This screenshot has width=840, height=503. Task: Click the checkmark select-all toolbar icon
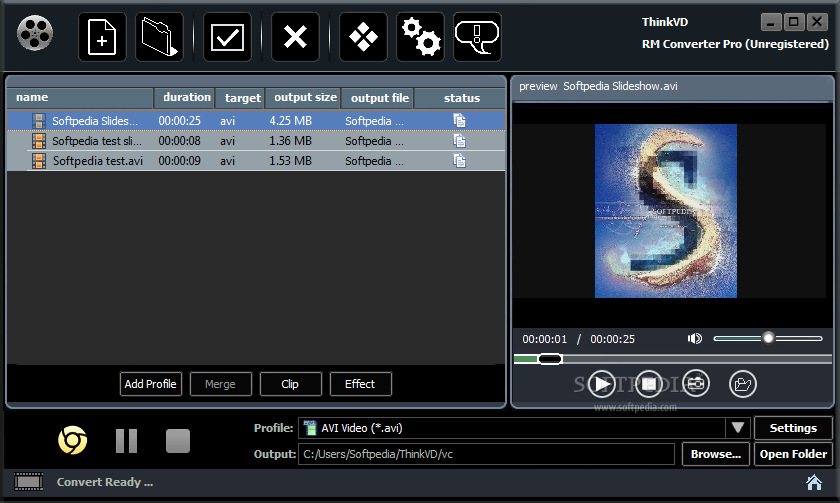click(227, 37)
